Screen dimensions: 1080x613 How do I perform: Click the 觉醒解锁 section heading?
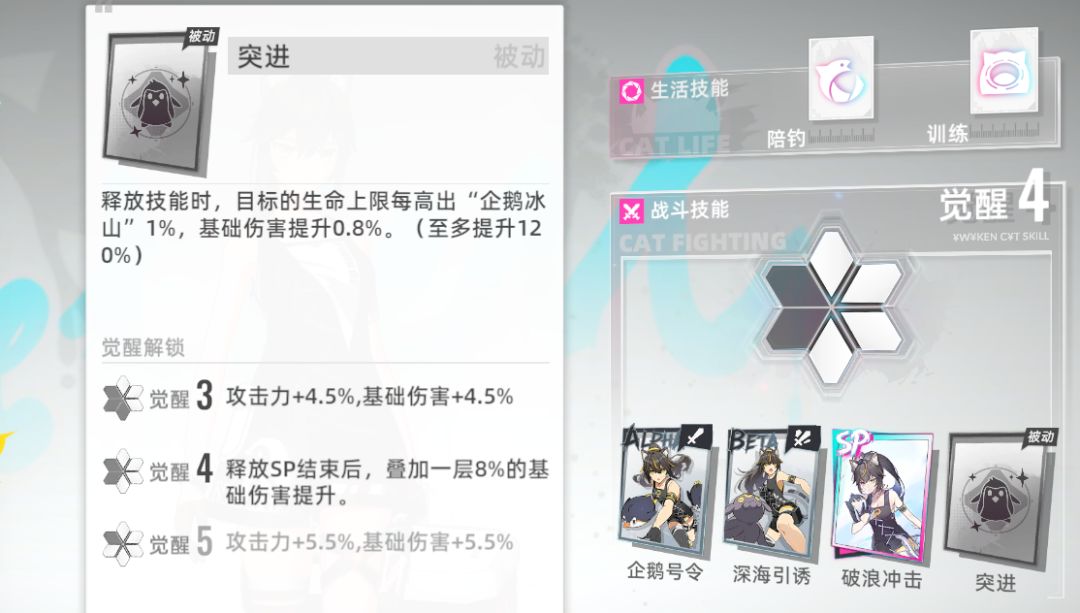click(143, 348)
